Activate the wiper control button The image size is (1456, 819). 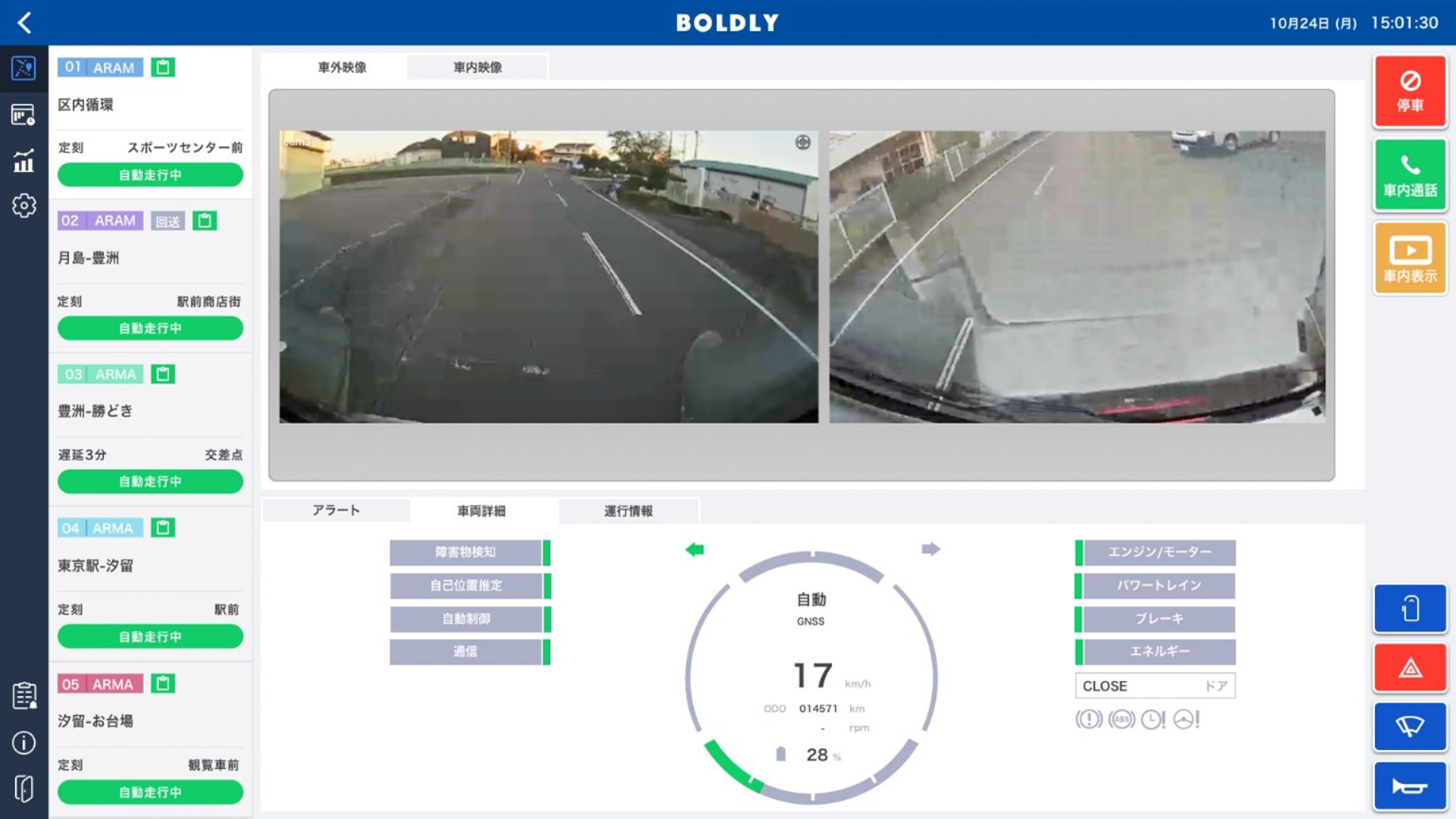pos(1410,726)
